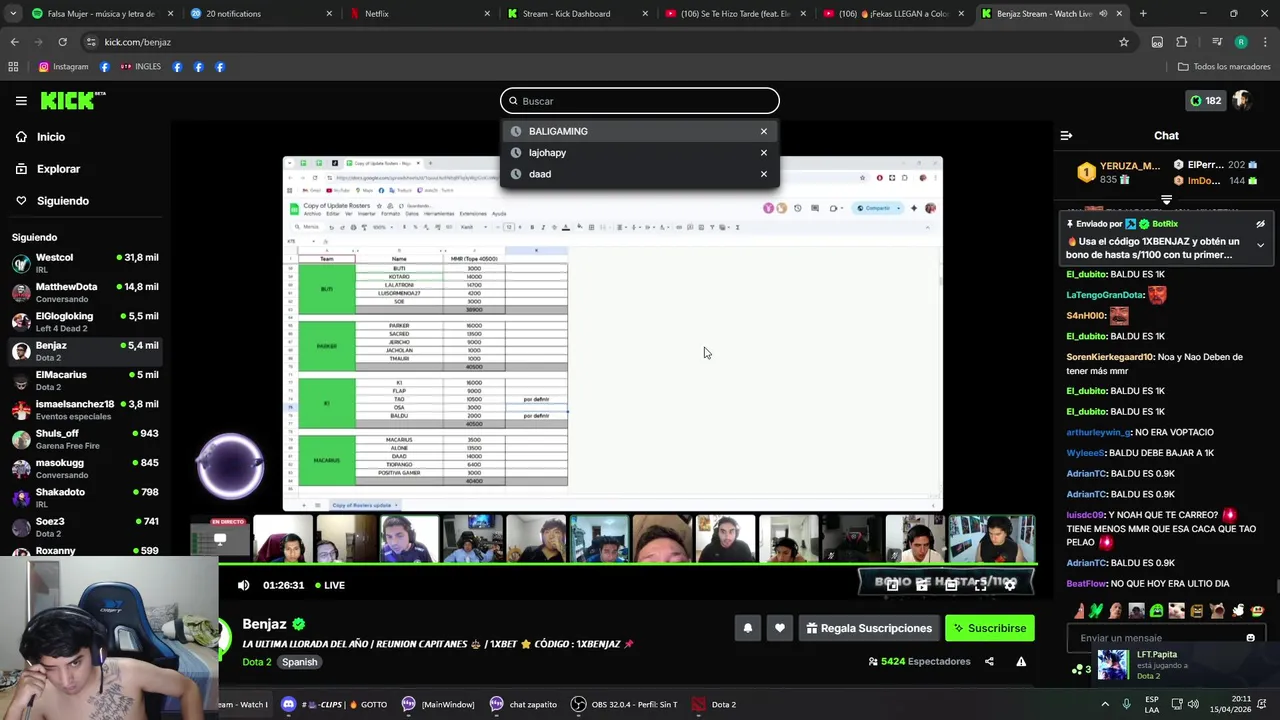Image resolution: width=1280 pixels, height=720 pixels.
Task: Open the Kick hamburger sidebar menu
Action: (x=21, y=101)
